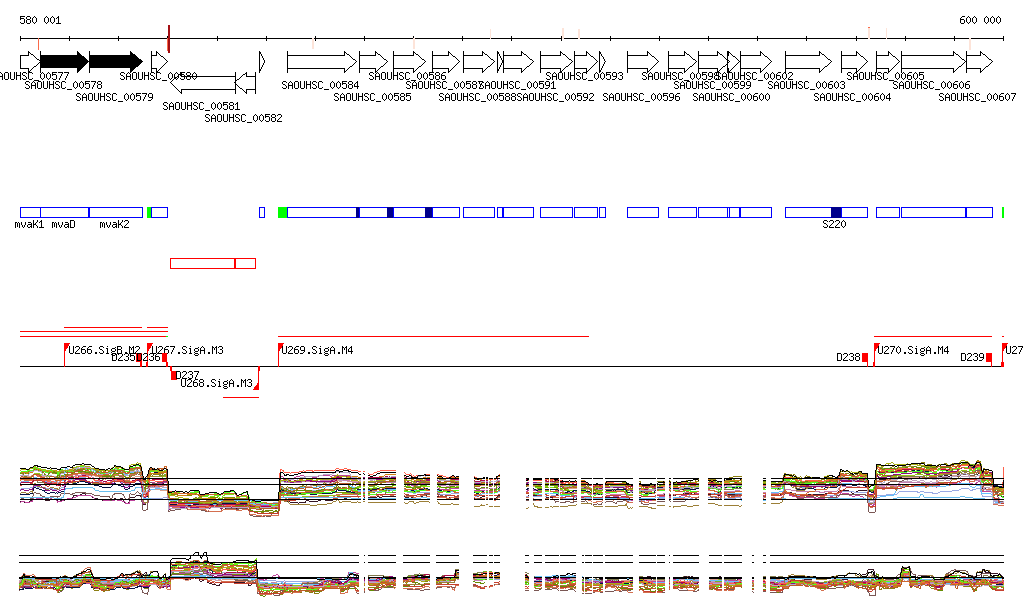Select the SAOUHSC_00596 gene arrow
1024x611 pixels.
click(643, 62)
